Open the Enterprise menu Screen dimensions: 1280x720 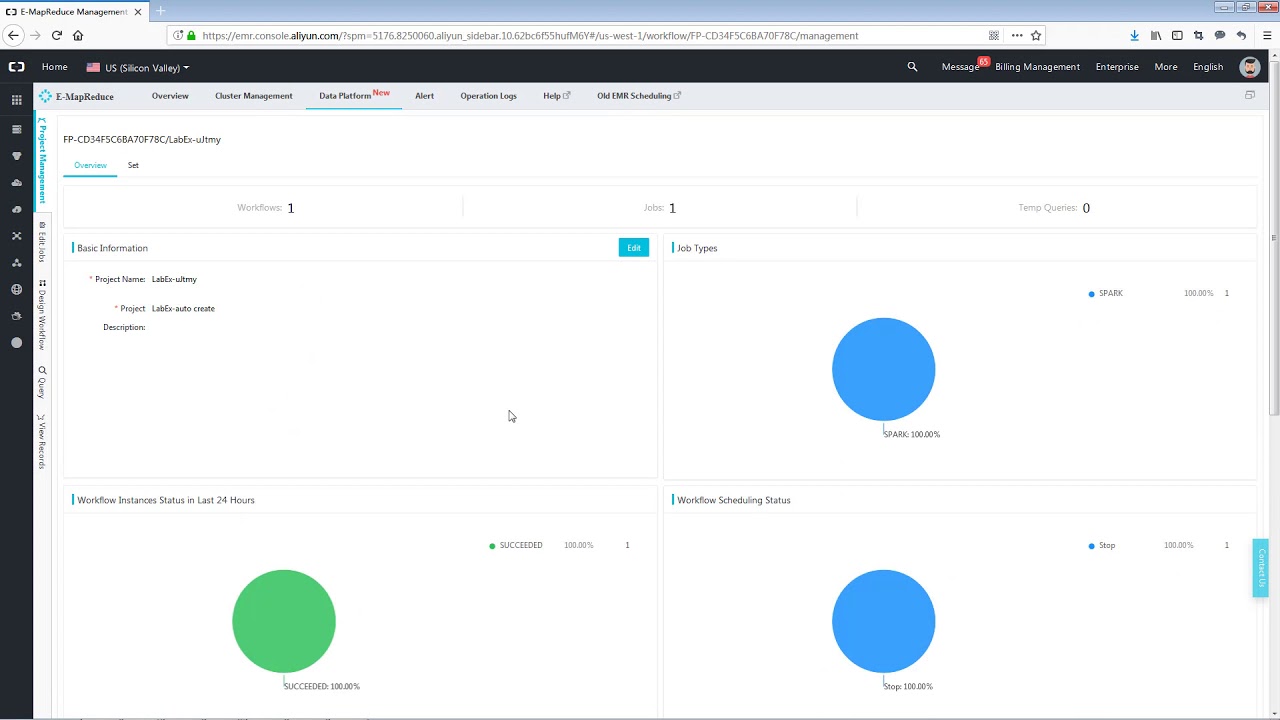(x=1117, y=67)
